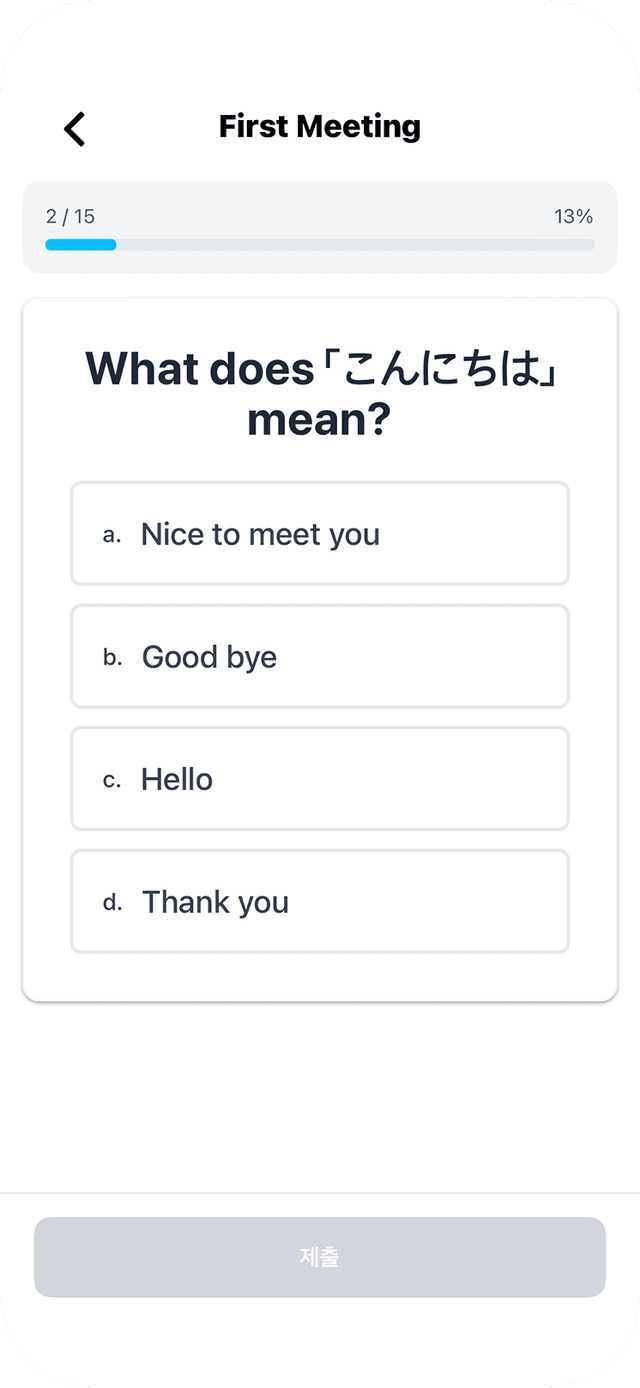This screenshot has width=640, height=1388.
Task: Click the 'd.' letter marker
Action: pos(113,902)
